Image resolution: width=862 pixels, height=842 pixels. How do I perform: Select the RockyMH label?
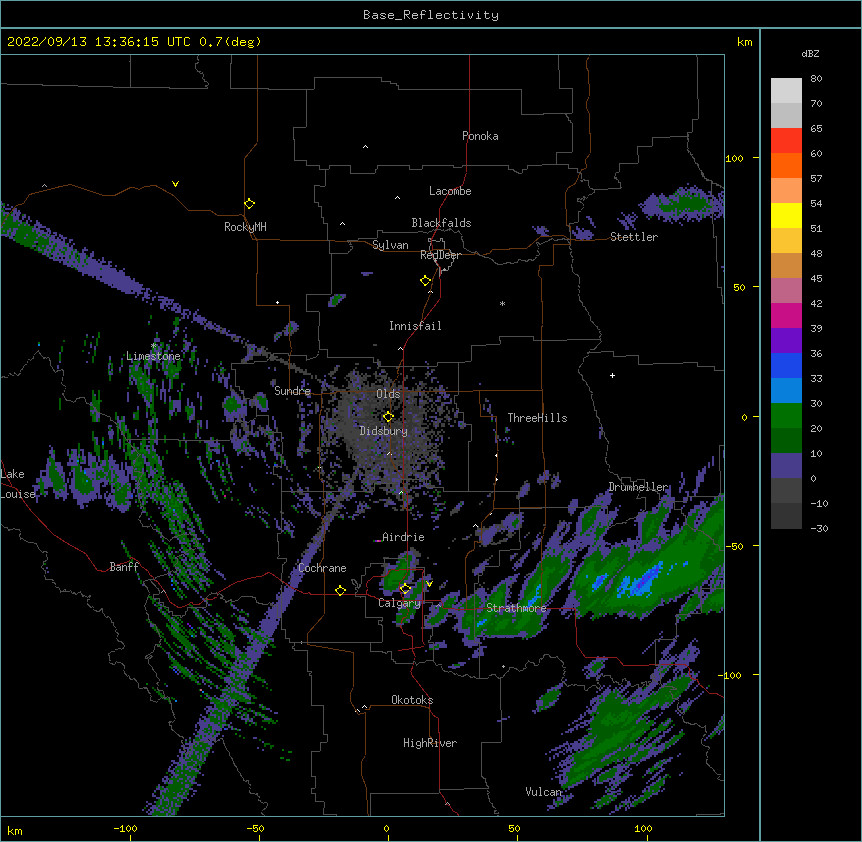[245, 227]
